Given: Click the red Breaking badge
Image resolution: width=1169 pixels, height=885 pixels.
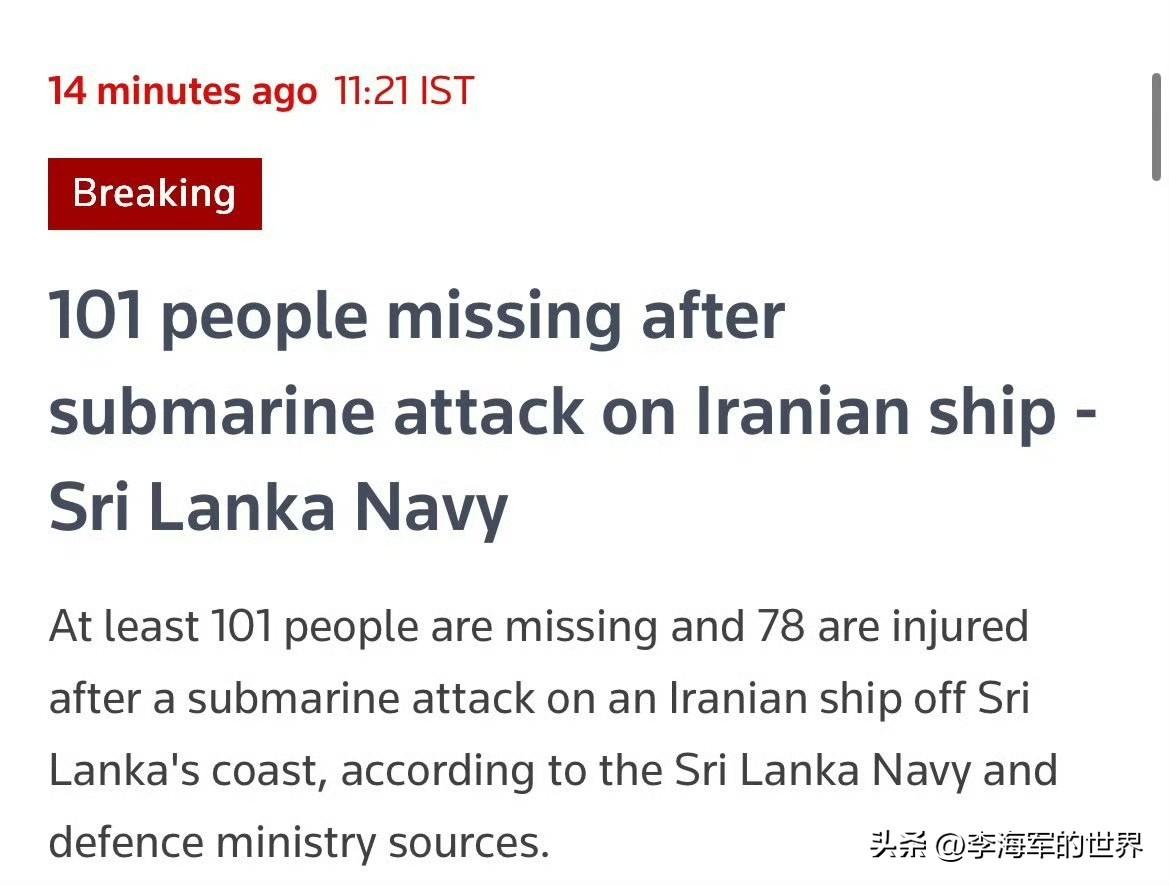Looking at the screenshot, I should click(x=154, y=193).
